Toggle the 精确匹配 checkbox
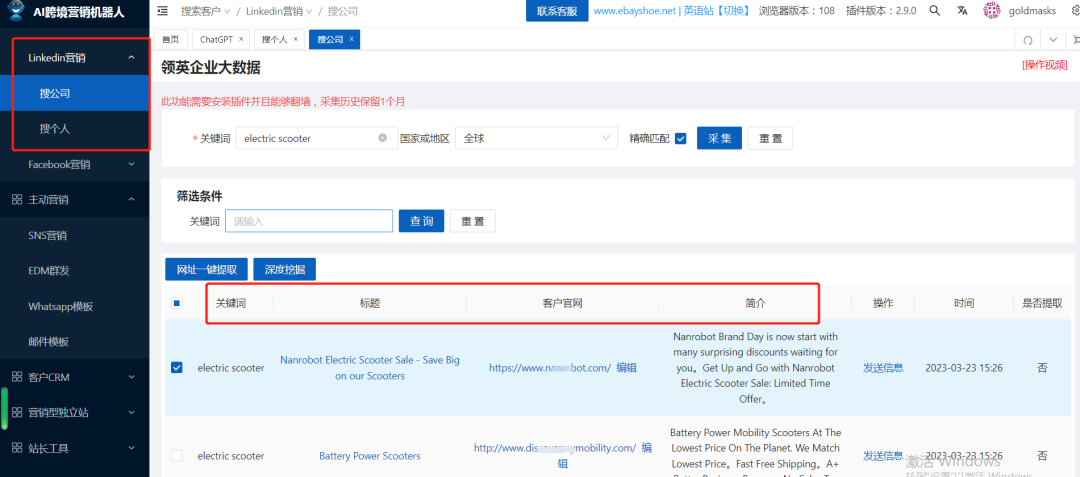This screenshot has height=477, width=1080. [x=681, y=138]
